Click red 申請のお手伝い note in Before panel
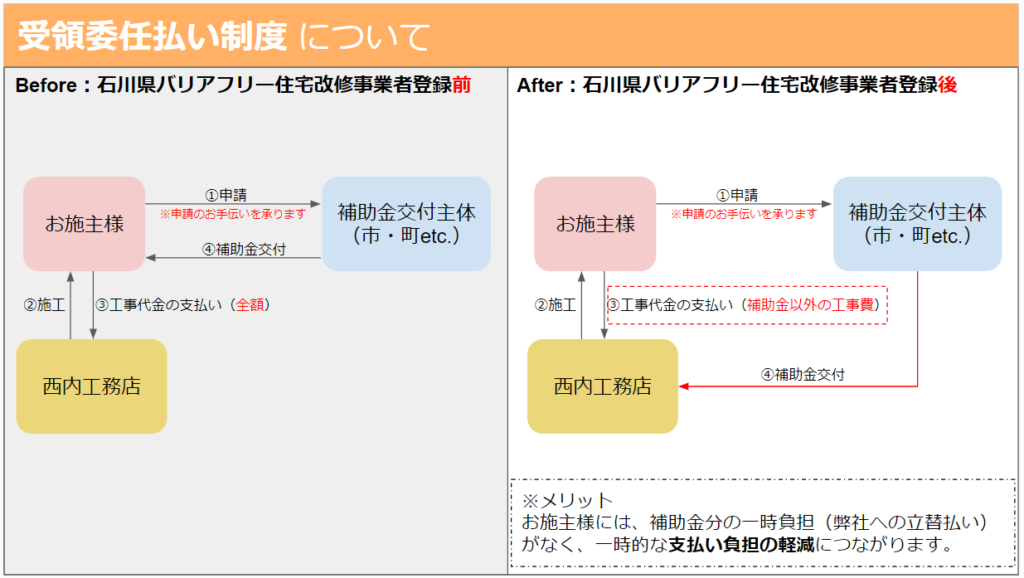Screen dimensions: 1024x578 click(x=233, y=214)
